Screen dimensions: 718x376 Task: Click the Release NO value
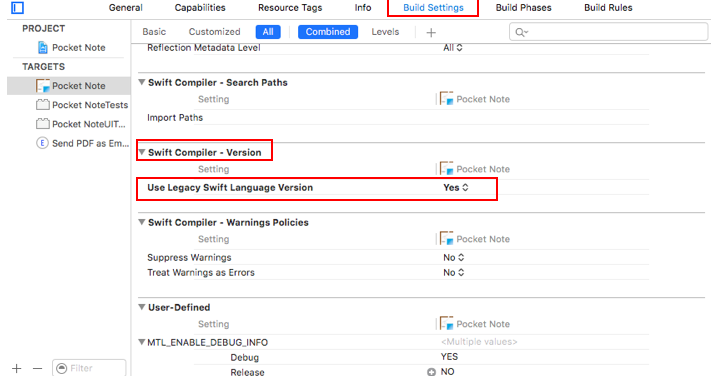[x=447, y=371]
